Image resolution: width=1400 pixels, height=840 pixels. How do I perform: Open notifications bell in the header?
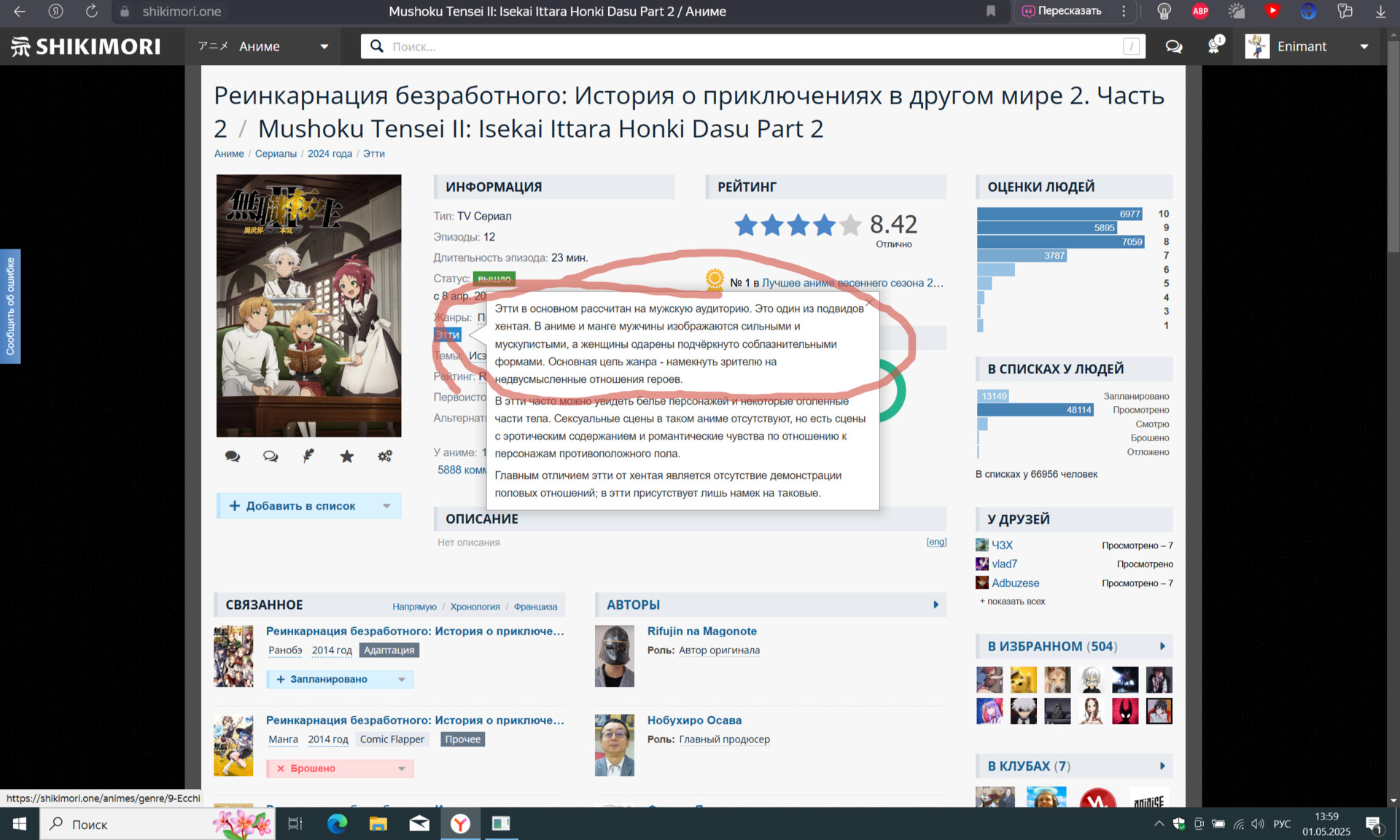(1214, 47)
